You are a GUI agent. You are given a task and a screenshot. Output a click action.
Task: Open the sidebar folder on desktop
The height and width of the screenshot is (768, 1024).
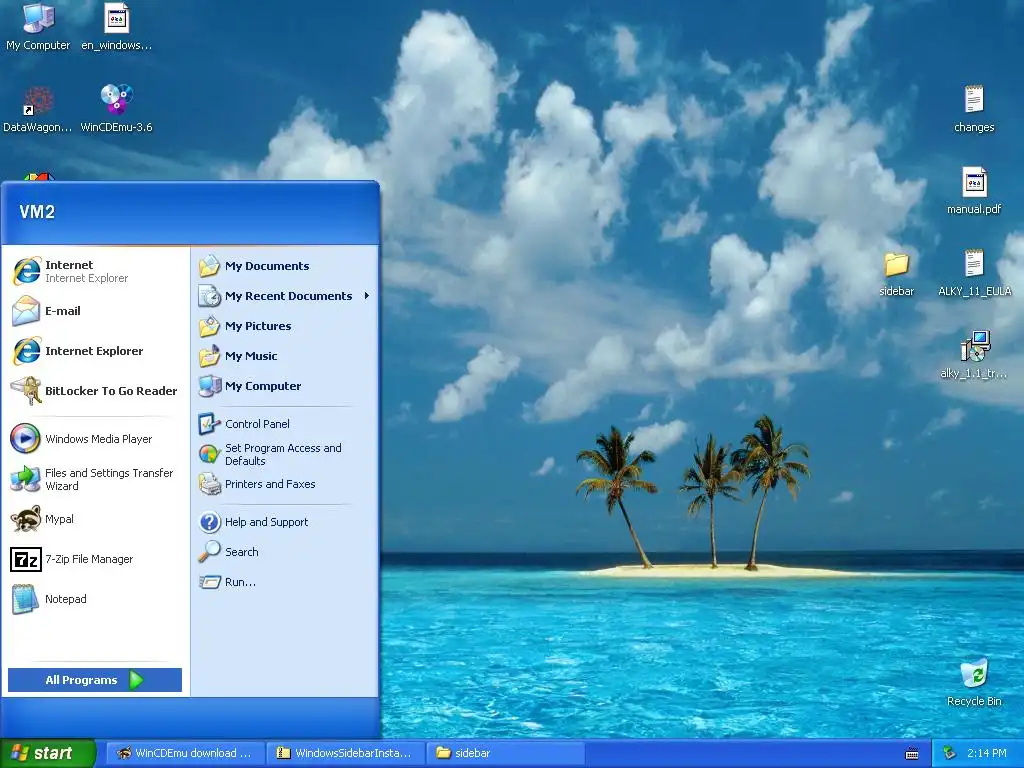[896, 274]
